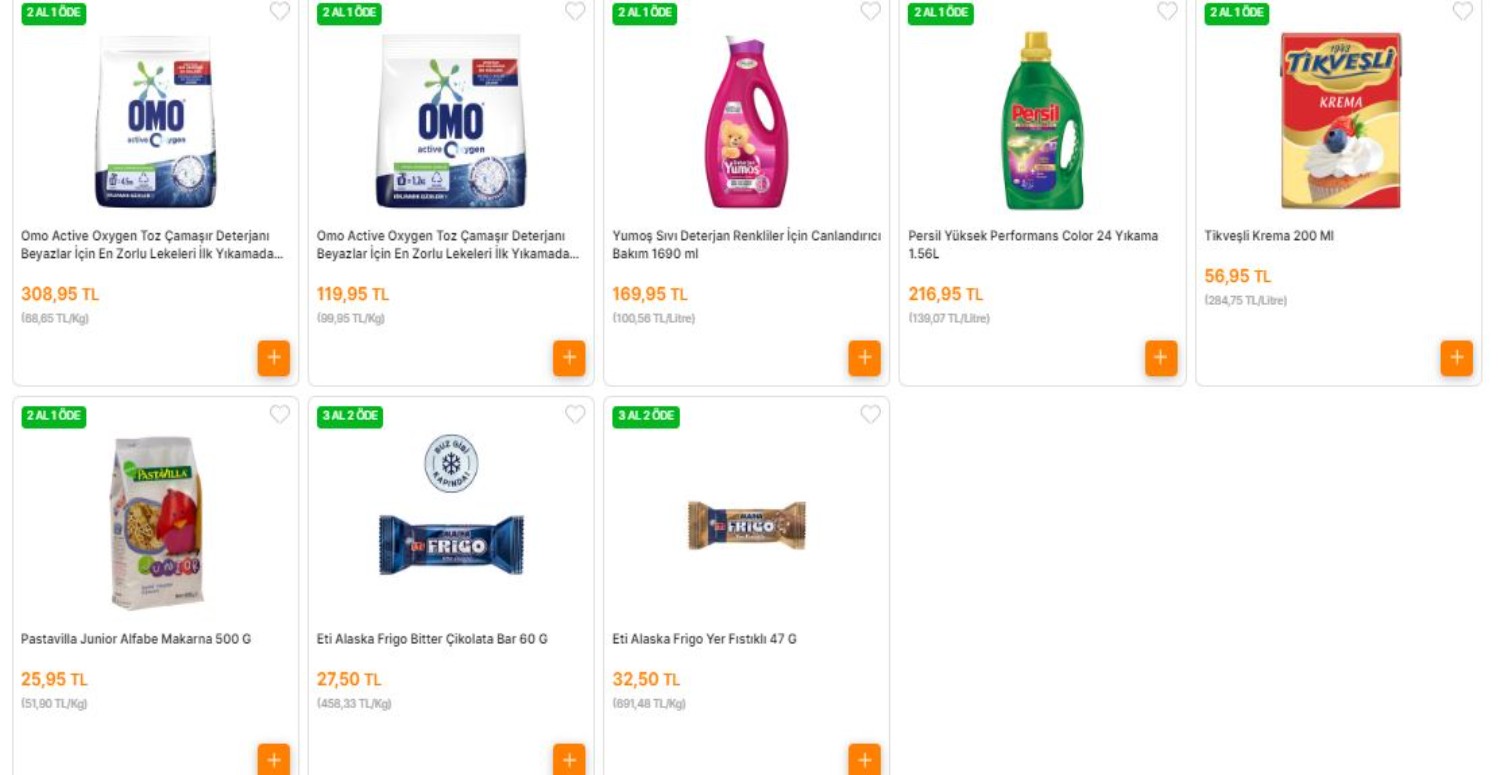This screenshot has width=1500, height=775.
Task: Add Yumoş Sıvı Deterjan to cart
Action: [x=862, y=357]
